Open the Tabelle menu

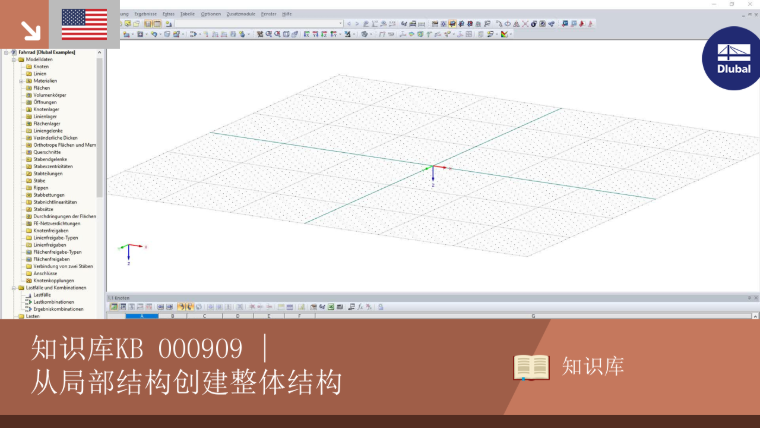[x=187, y=14]
